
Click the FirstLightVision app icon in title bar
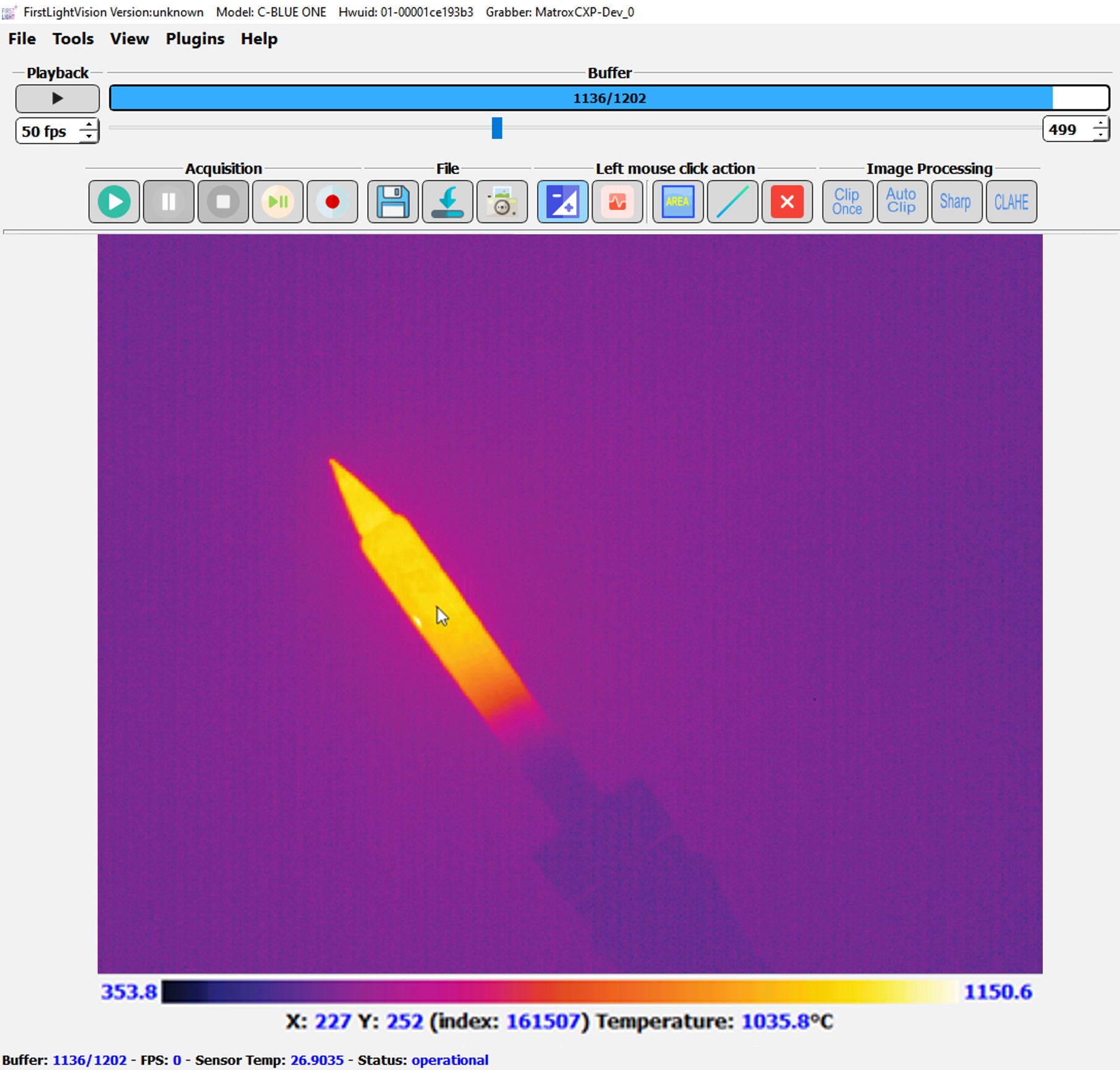(9, 12)
